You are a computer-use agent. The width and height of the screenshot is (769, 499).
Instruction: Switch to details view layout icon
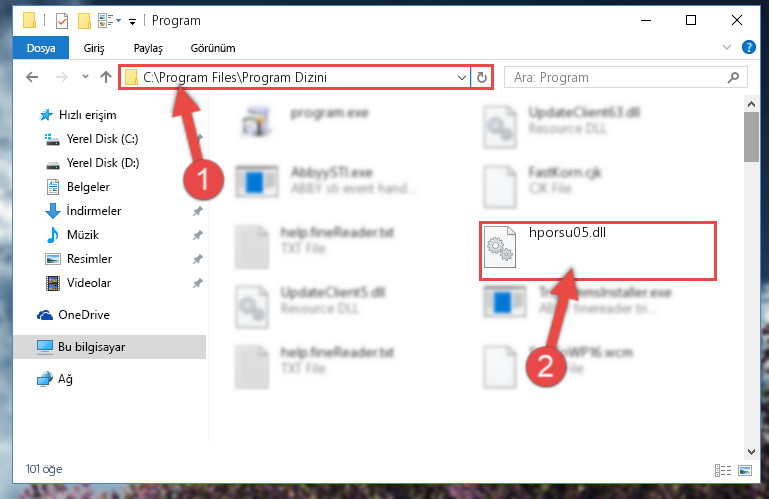[723, 471]
